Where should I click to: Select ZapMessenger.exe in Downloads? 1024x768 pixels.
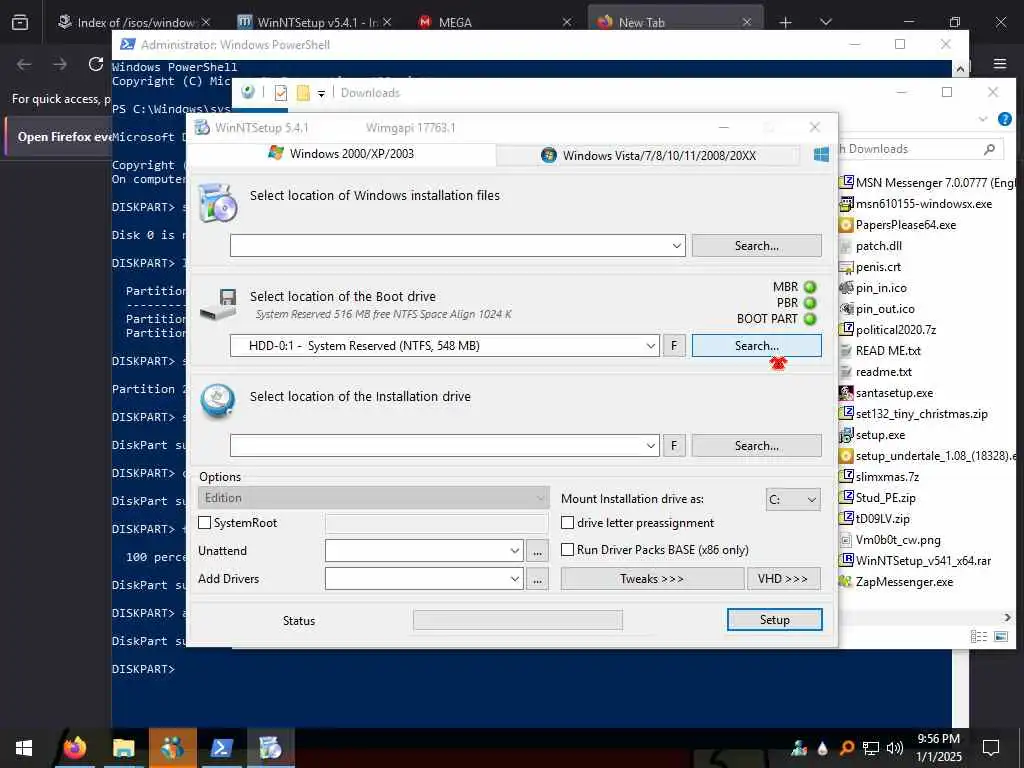(904, 581)
